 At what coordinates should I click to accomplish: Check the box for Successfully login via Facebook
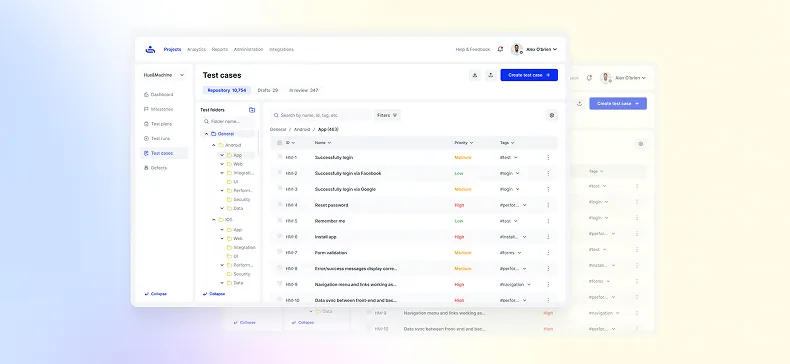(x=280, y=172)
